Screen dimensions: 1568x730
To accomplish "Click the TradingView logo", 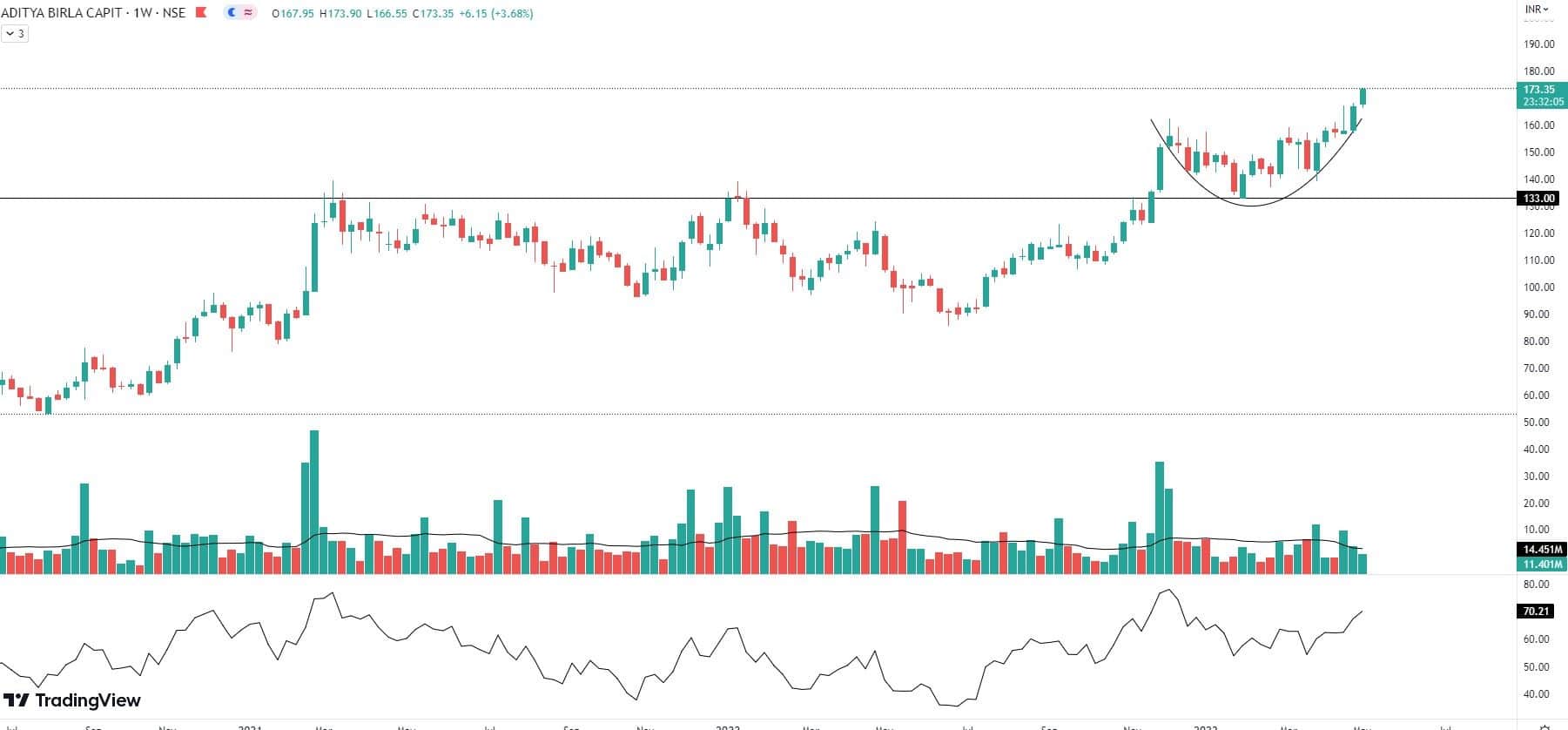I will click(72, 700).
